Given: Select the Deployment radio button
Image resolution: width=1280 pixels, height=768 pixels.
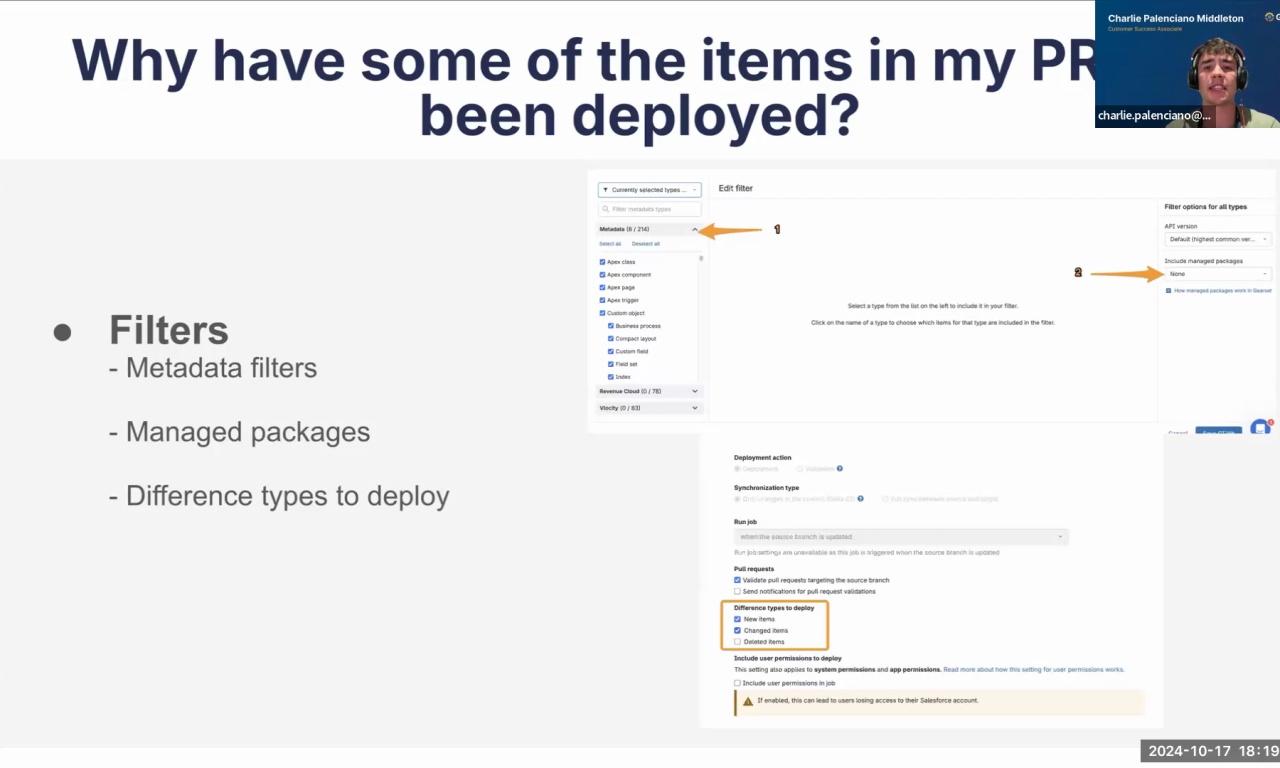Looking at the screenshot, I should pos(738,468).
